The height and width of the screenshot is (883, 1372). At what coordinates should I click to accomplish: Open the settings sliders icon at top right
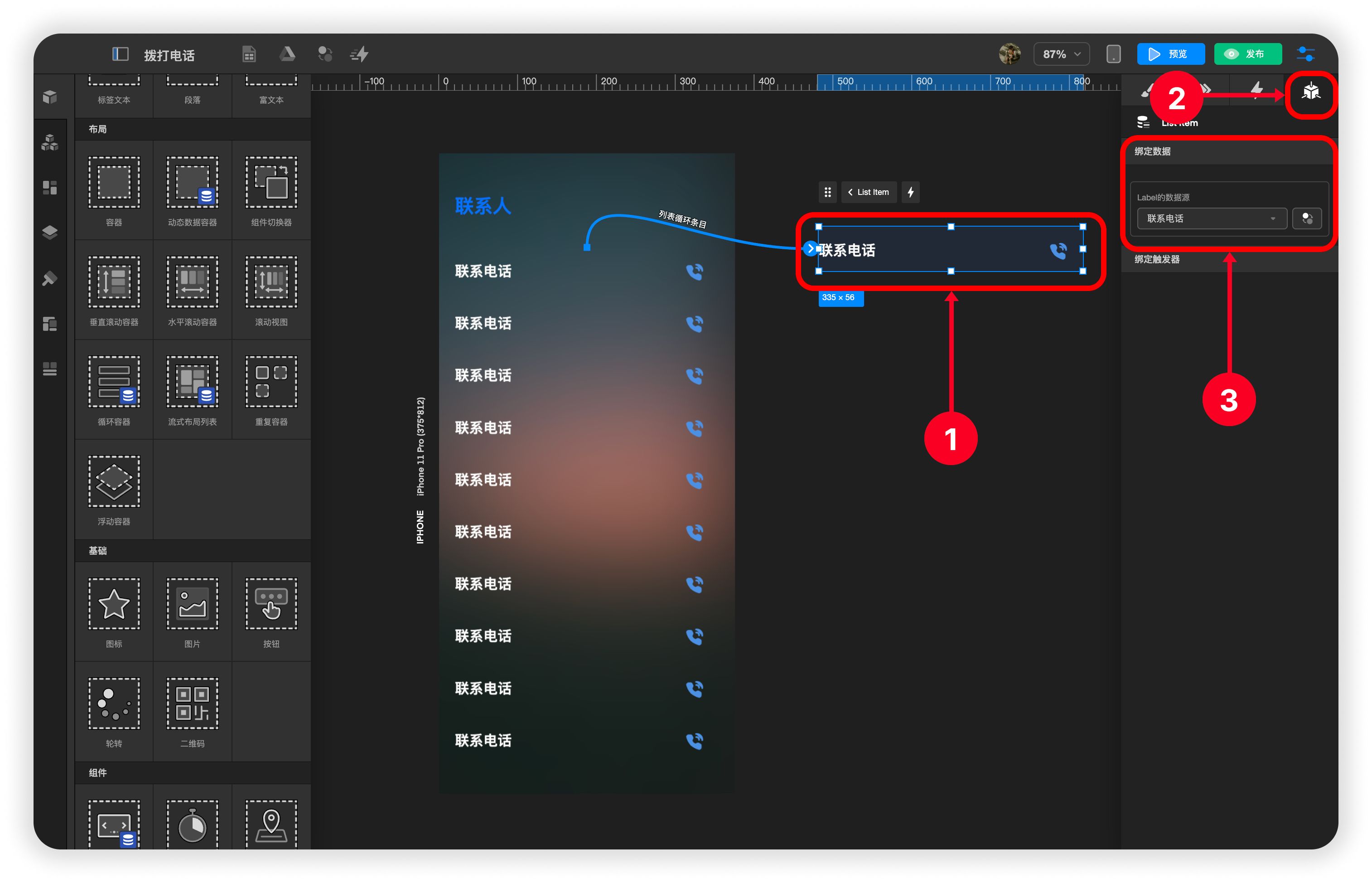click(x=1305, y=54)
